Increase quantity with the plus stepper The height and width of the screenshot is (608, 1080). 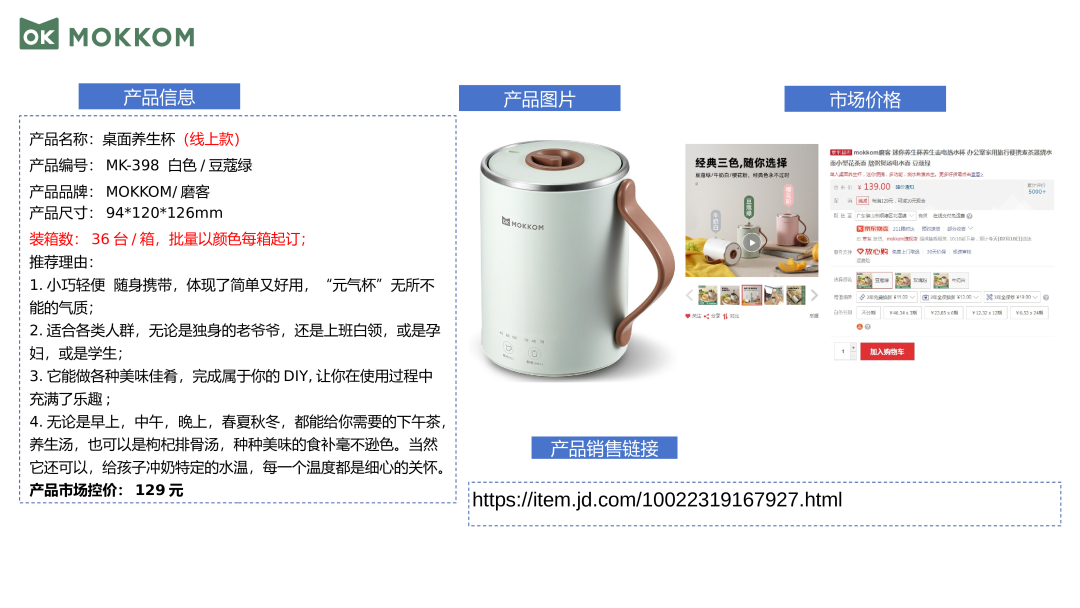(x=853, y=348)
